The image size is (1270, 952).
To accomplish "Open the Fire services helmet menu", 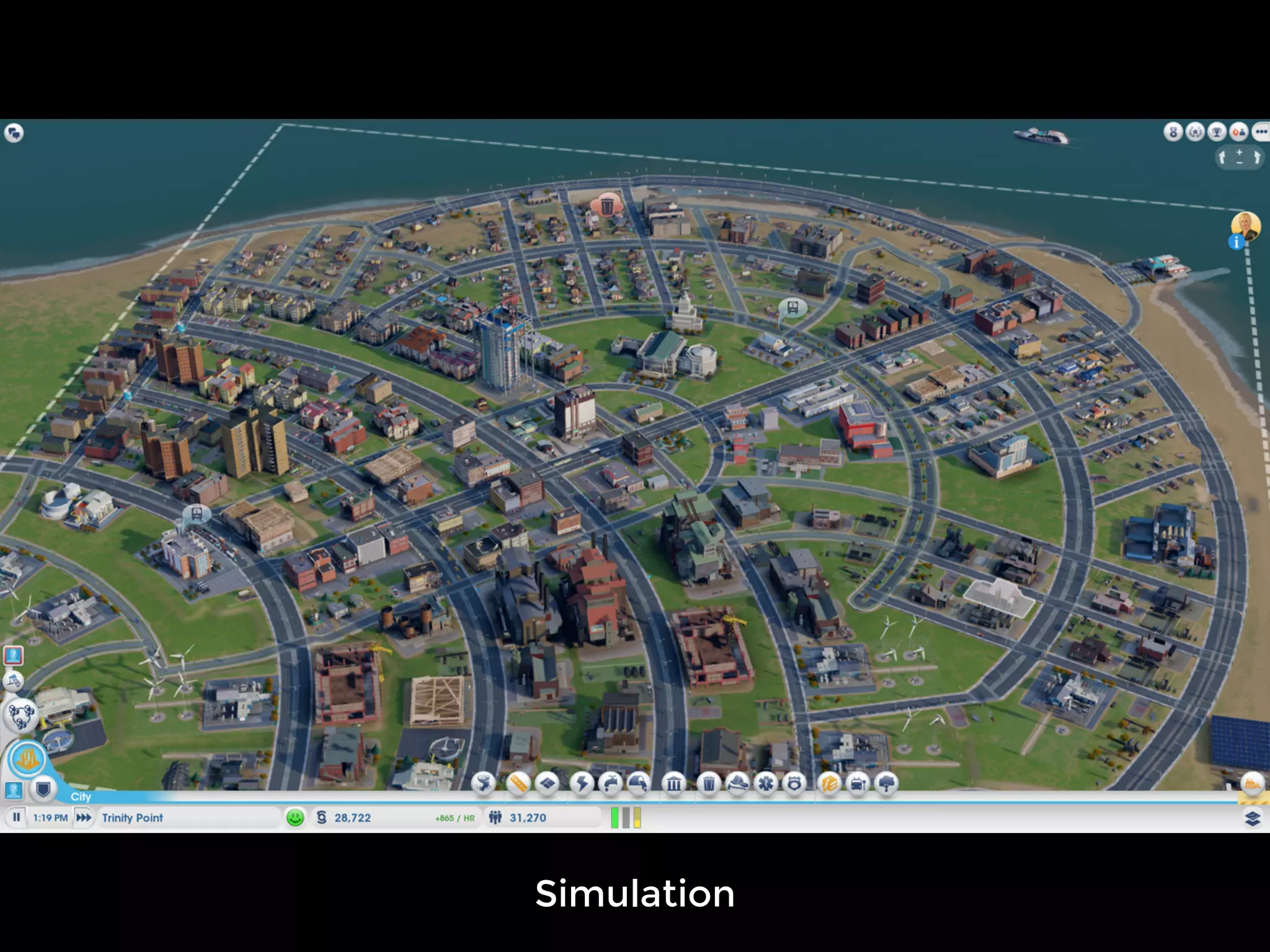I will [x=737, y=784].
